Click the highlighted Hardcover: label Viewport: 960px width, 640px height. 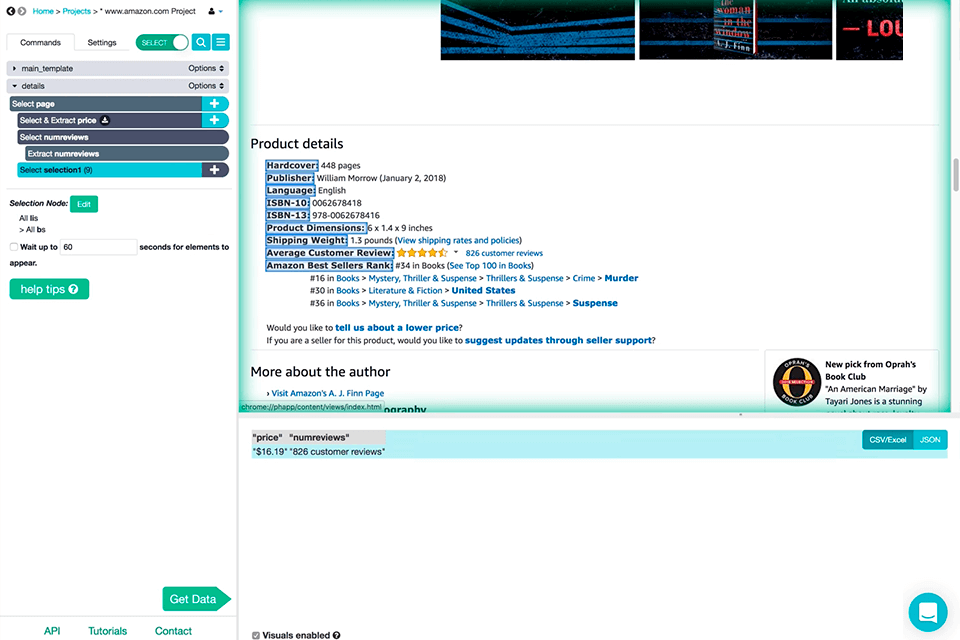tap(292, 165)
